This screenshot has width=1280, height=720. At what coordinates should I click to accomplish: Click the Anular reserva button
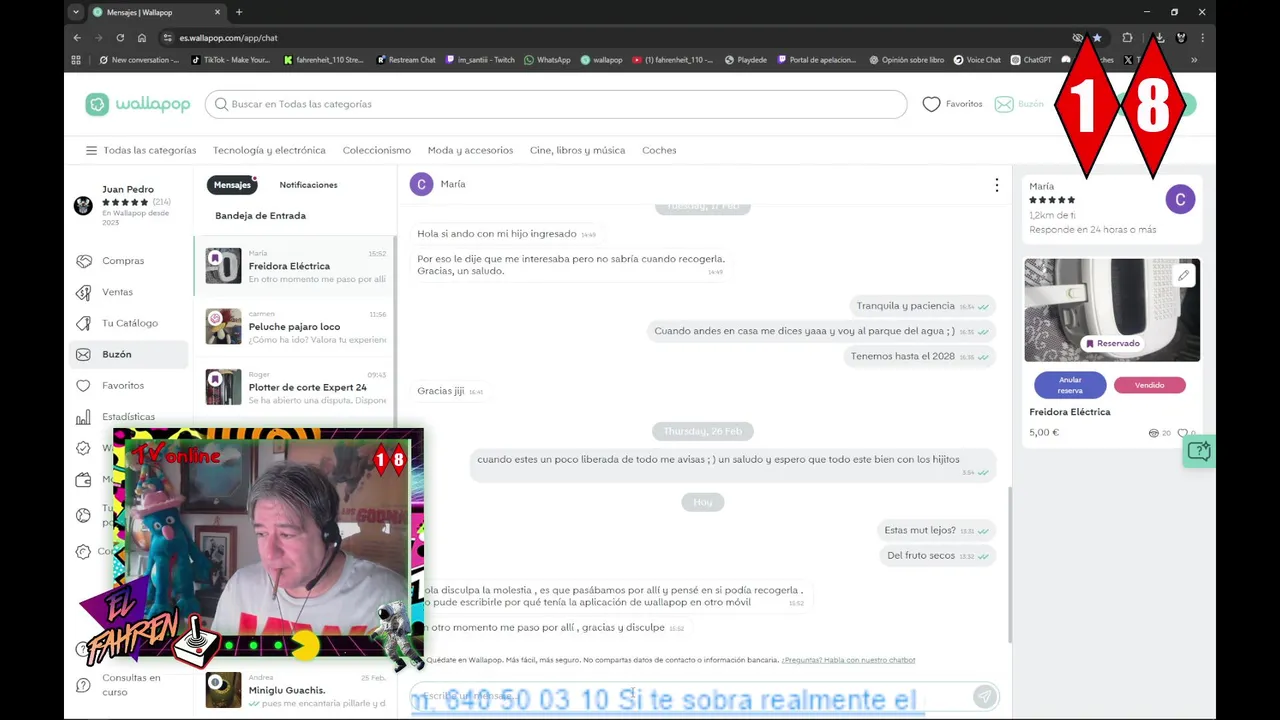[1070, 385]
